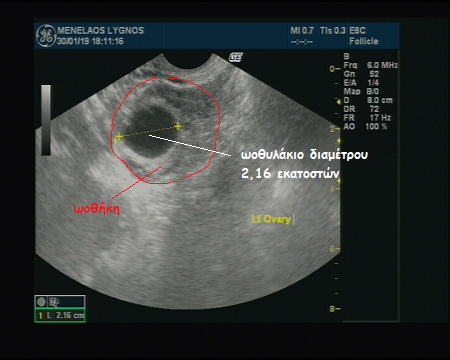Click the red ωοθήκη annotation text
450x360 pixels.
(97, 209)
